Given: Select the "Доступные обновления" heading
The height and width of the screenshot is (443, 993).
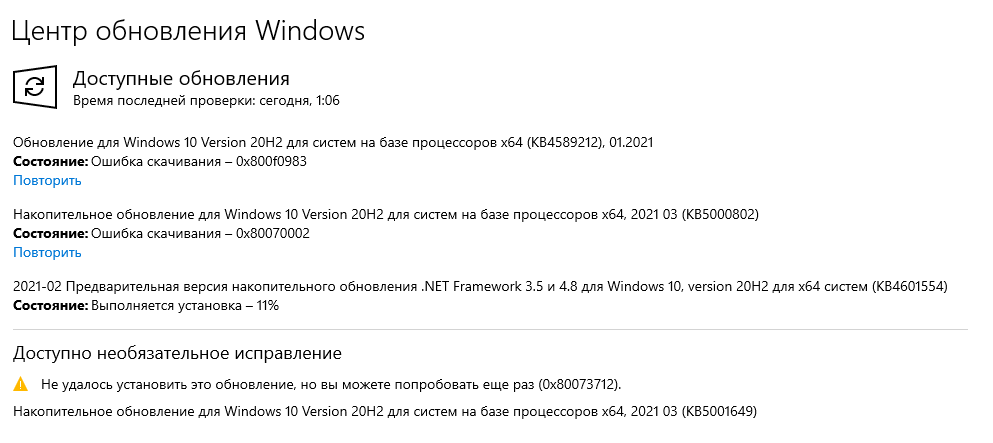Looking at the screenshot, I should pos(181,78).
